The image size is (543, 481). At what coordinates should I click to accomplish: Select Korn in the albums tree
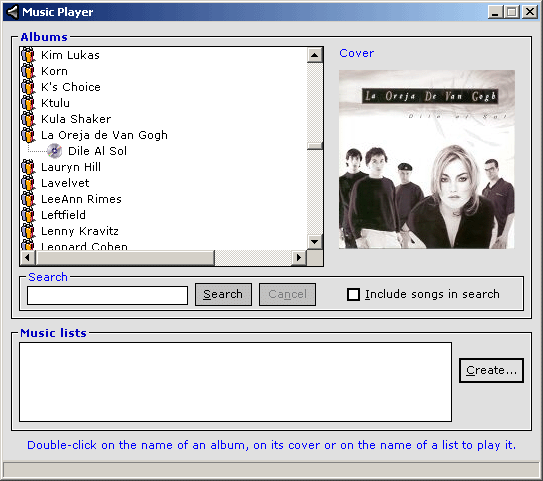pyautogui.click(x=54, y=71)
